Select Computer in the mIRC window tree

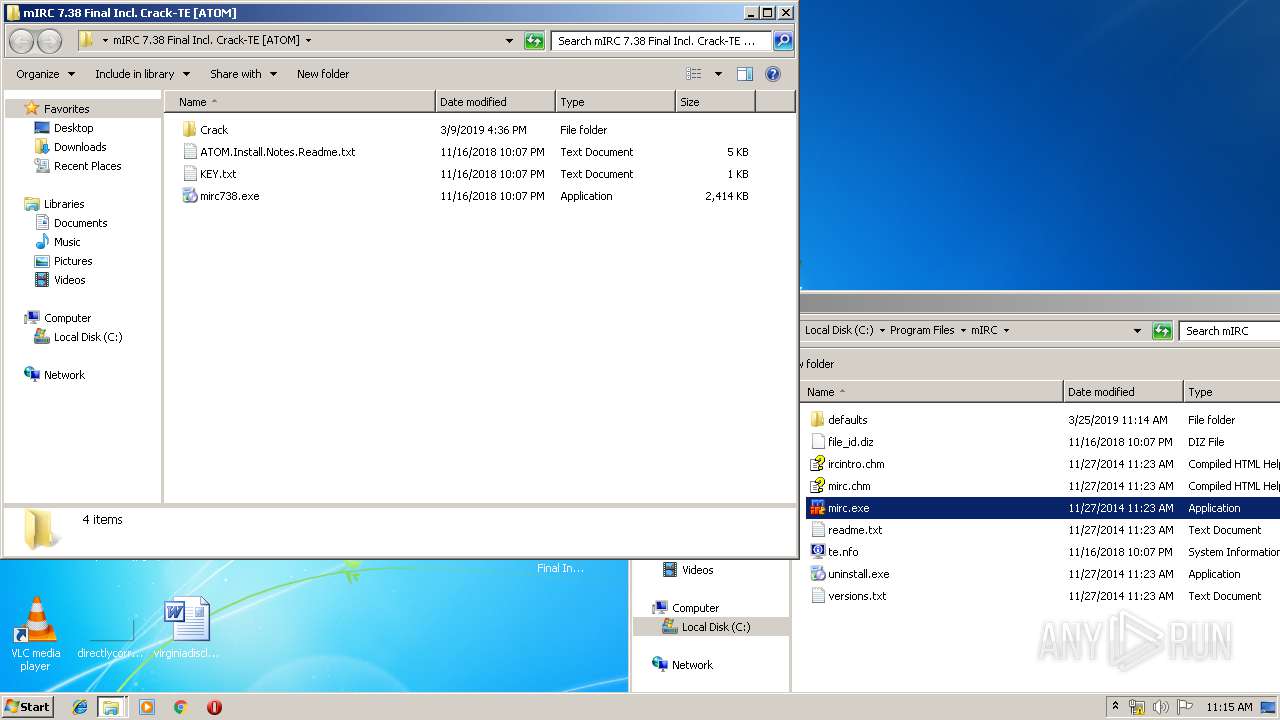(x=695, y=608)
